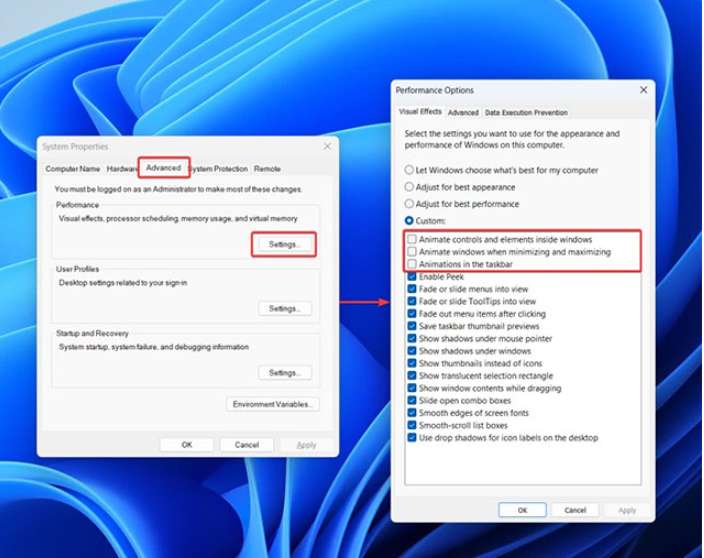Viewport: 704px width, 558px height.
Task: Switch to Data Execution Prevention tab
Action: (x=526, y=113)
